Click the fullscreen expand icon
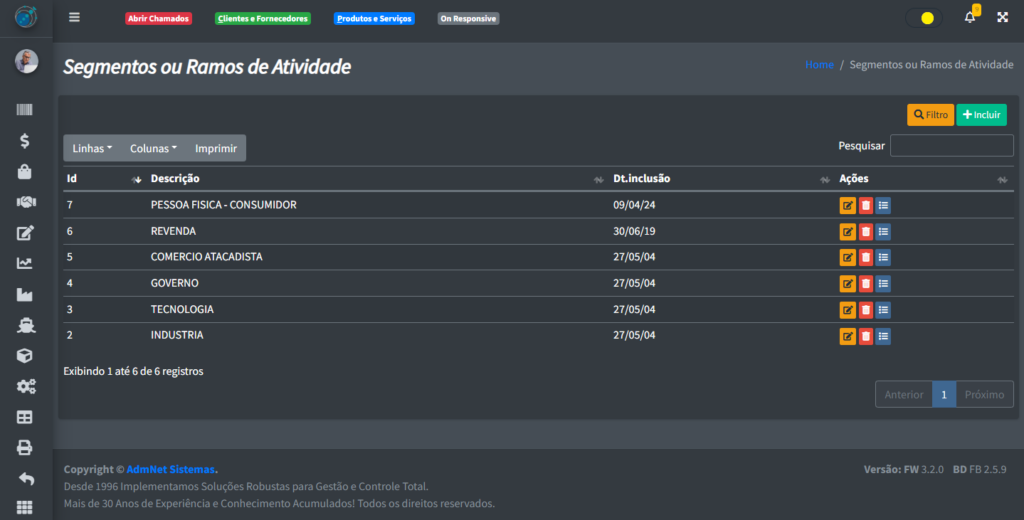The width and height of the screenshot is (1024, 520). pyautogui.click(x=1002, y=18)
